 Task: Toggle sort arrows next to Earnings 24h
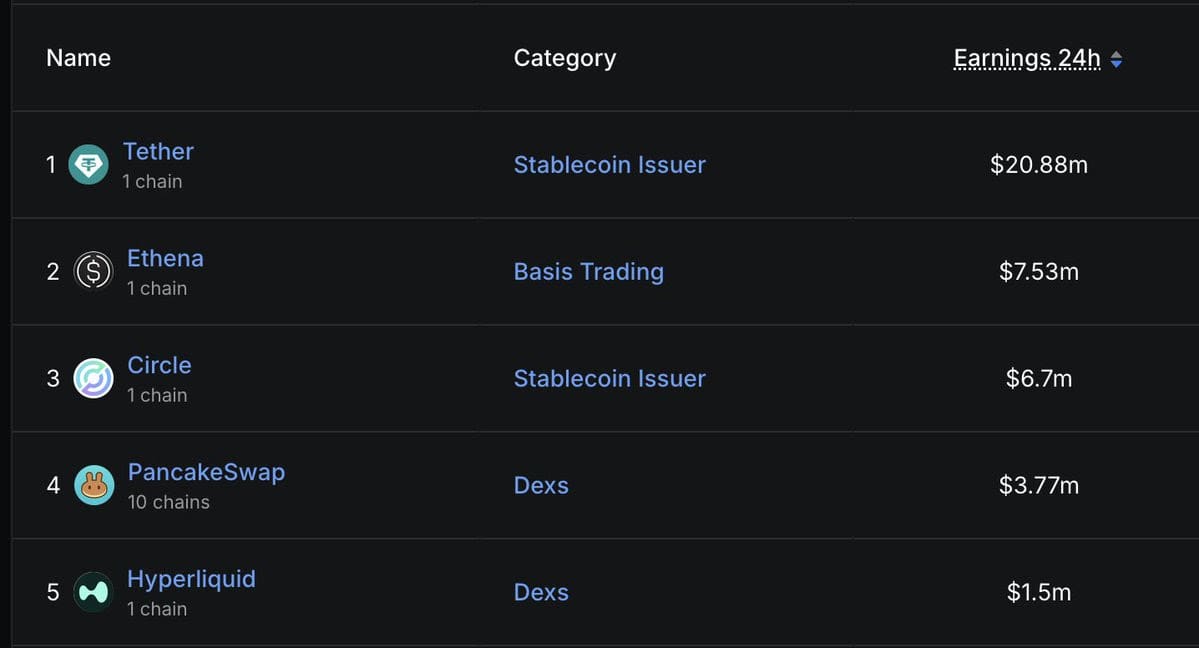(x=1116, y=60)
